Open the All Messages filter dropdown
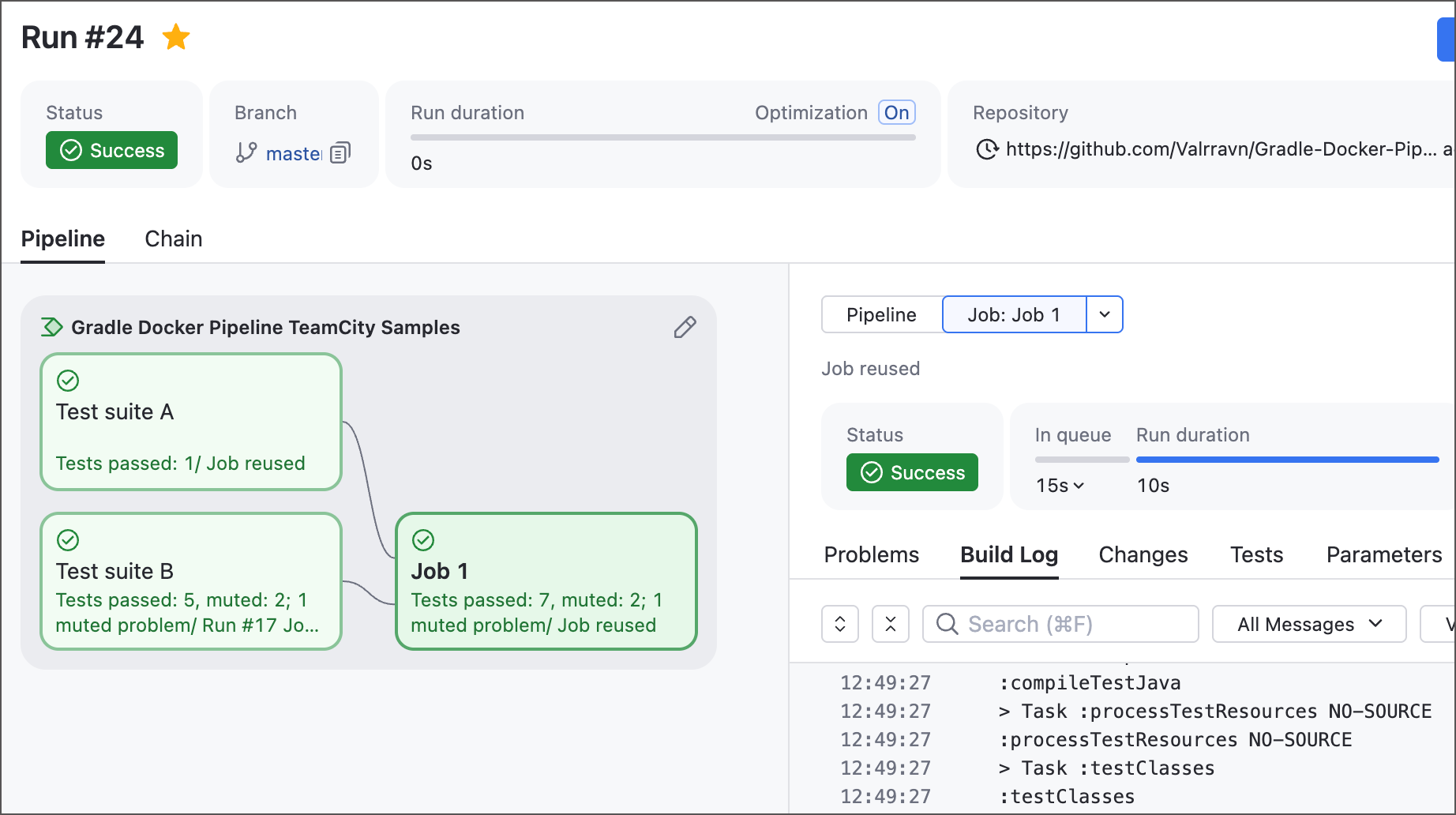Screen dimensions: 1456x815 tap(1309, 624)
